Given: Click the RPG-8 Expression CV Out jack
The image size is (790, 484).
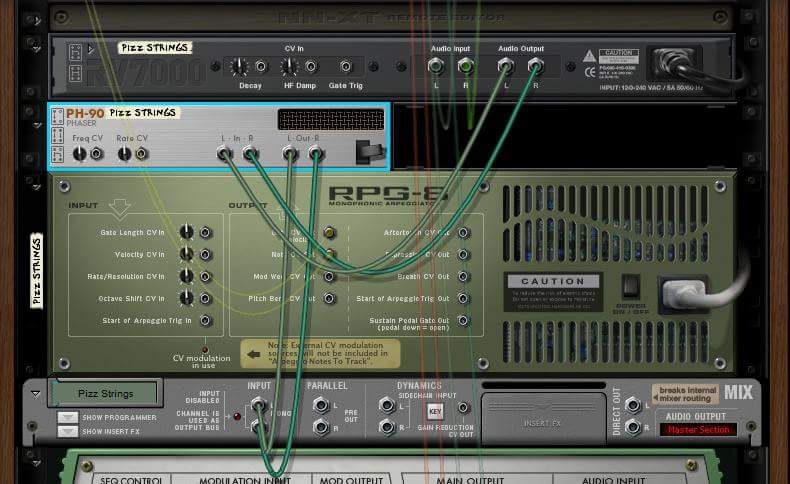Looking at the screenshot, I should [x=463, y=254].
